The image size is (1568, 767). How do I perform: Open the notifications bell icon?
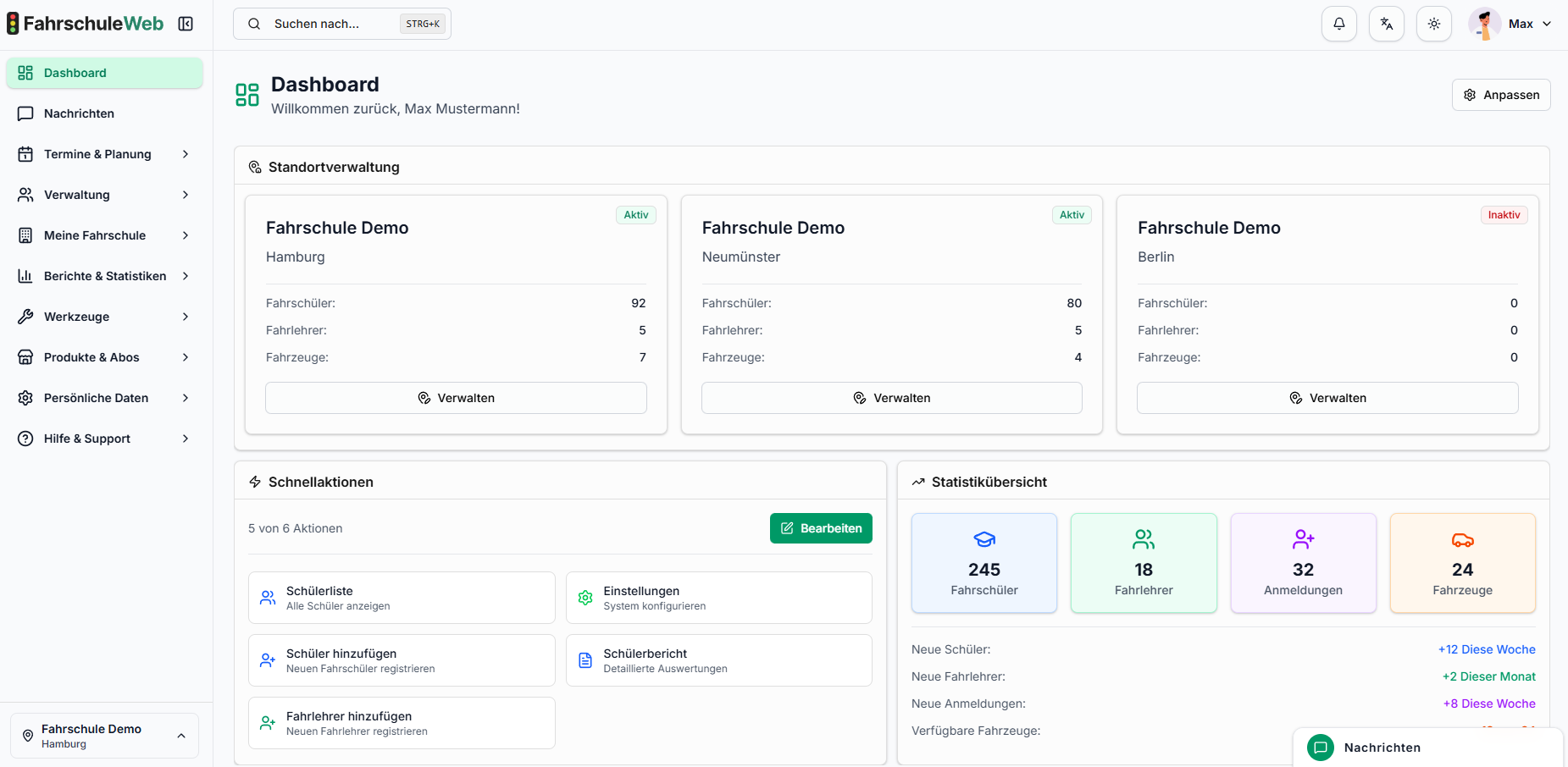[1339, 23]
